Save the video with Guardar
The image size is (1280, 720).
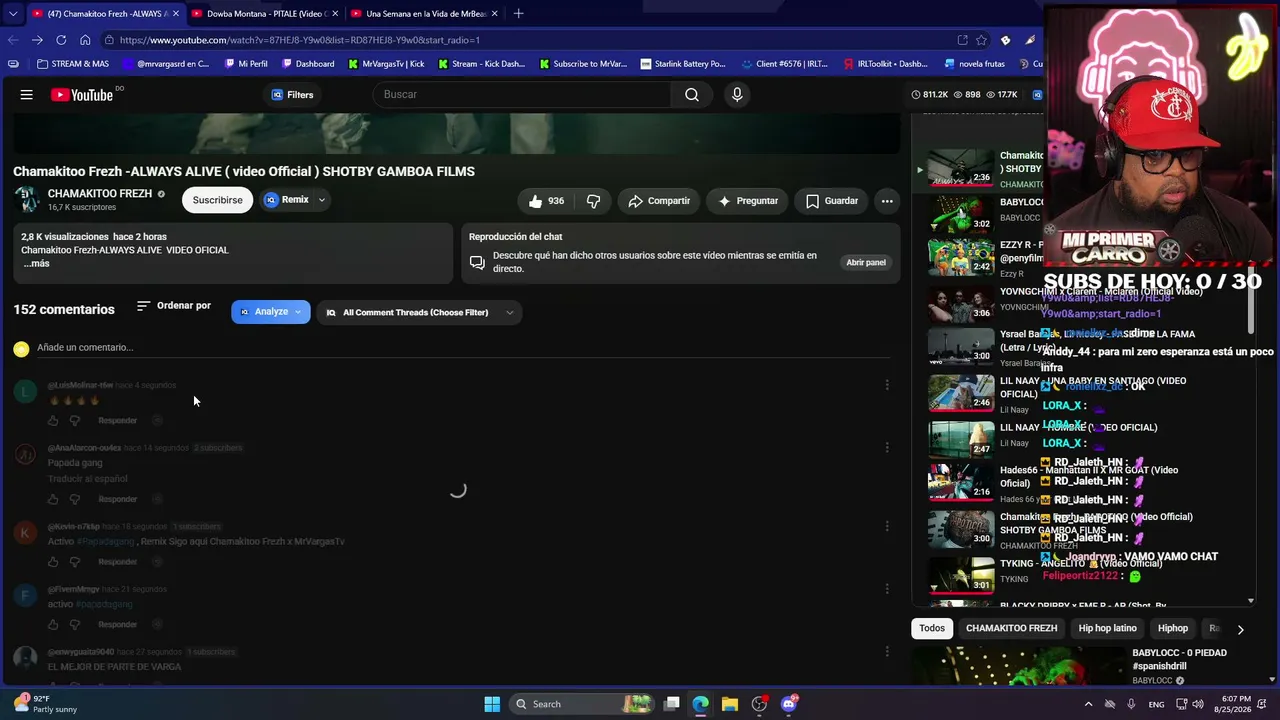pyautogui.click(x=832, y=201)
